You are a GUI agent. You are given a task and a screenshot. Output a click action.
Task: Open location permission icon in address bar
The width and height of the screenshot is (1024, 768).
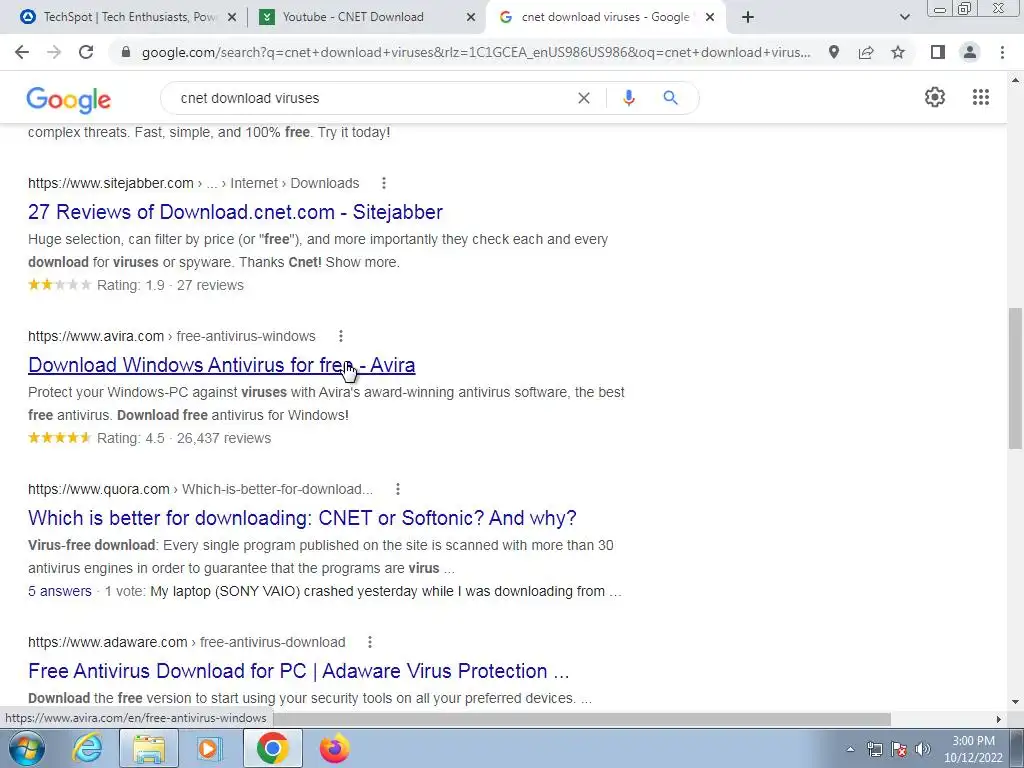click(834, 52)
